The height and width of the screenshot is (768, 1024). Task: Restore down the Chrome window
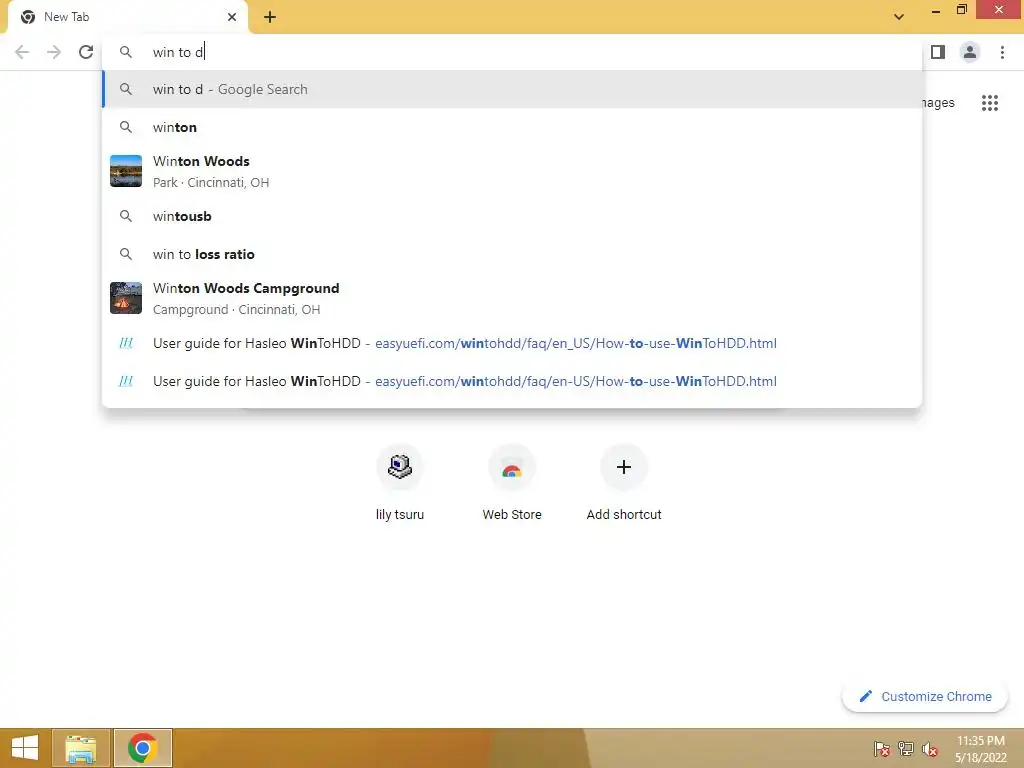click(961, 9)
